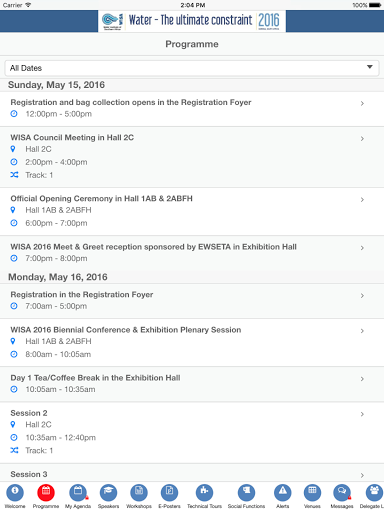
Task: Tap the My Agenda calendar icon
Action: click(78, 492)
